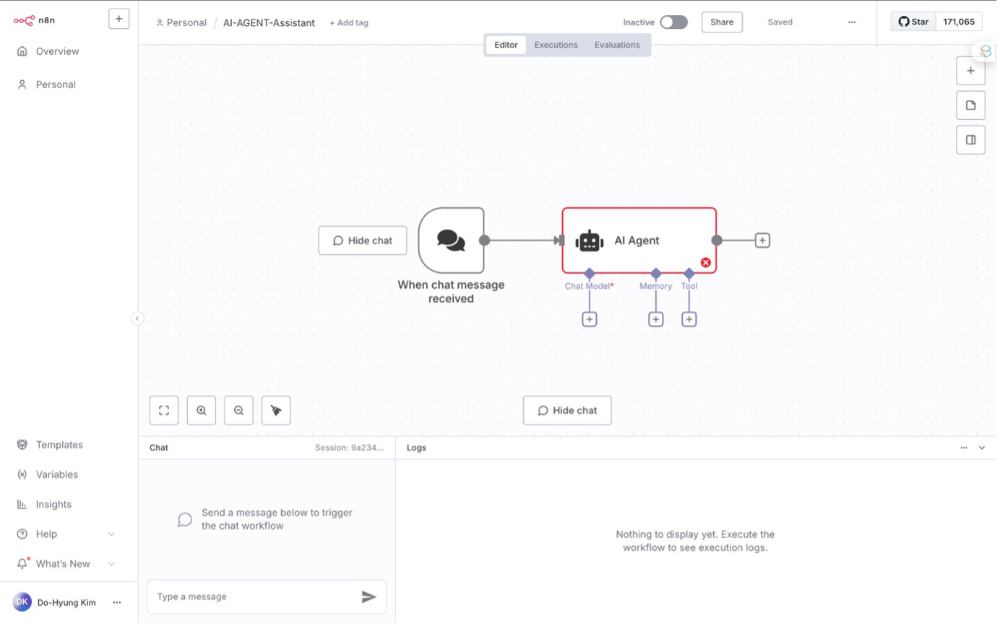Image resolution: width=1000 pixels, height=626 pixels.
Task: Collapse the Logs panel chevron
Action: 982,448
